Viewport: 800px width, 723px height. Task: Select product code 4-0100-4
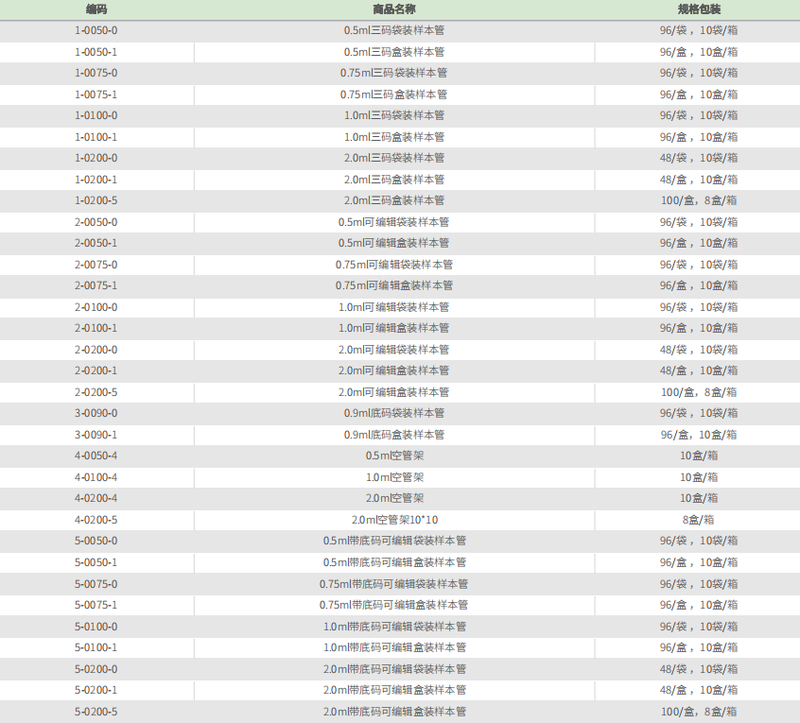pyautogui.click(x=96, y=477)
